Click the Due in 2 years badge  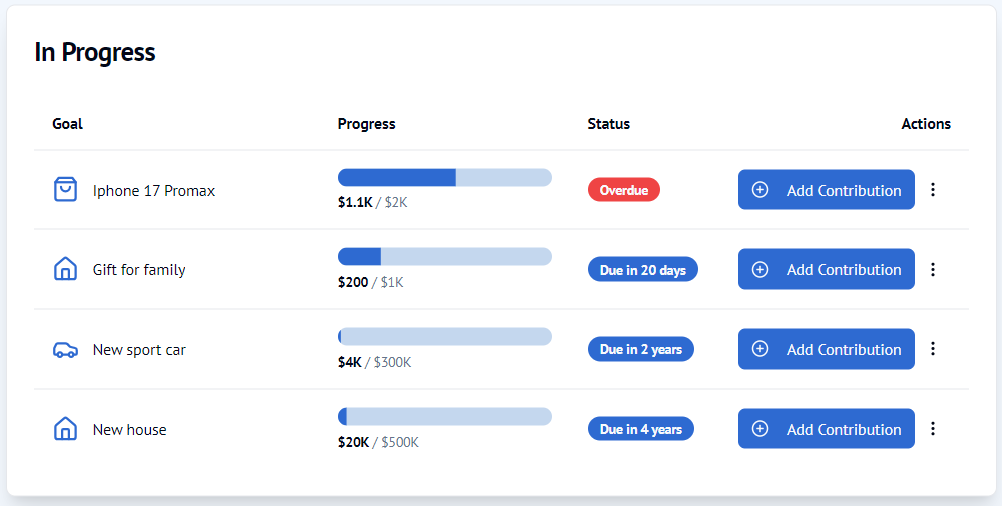pos(640,350)
